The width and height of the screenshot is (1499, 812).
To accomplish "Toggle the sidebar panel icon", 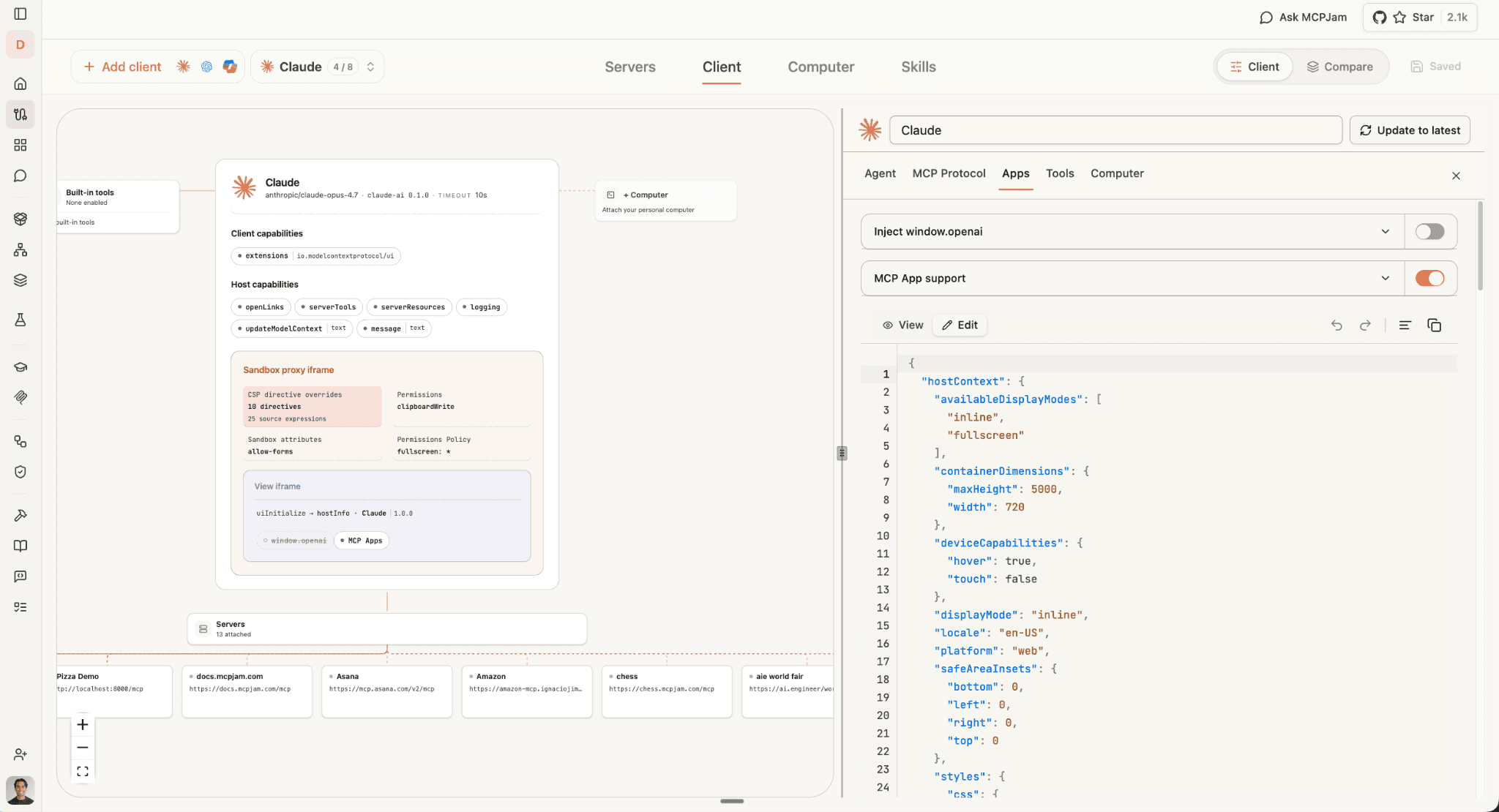I will pos(20,14).
